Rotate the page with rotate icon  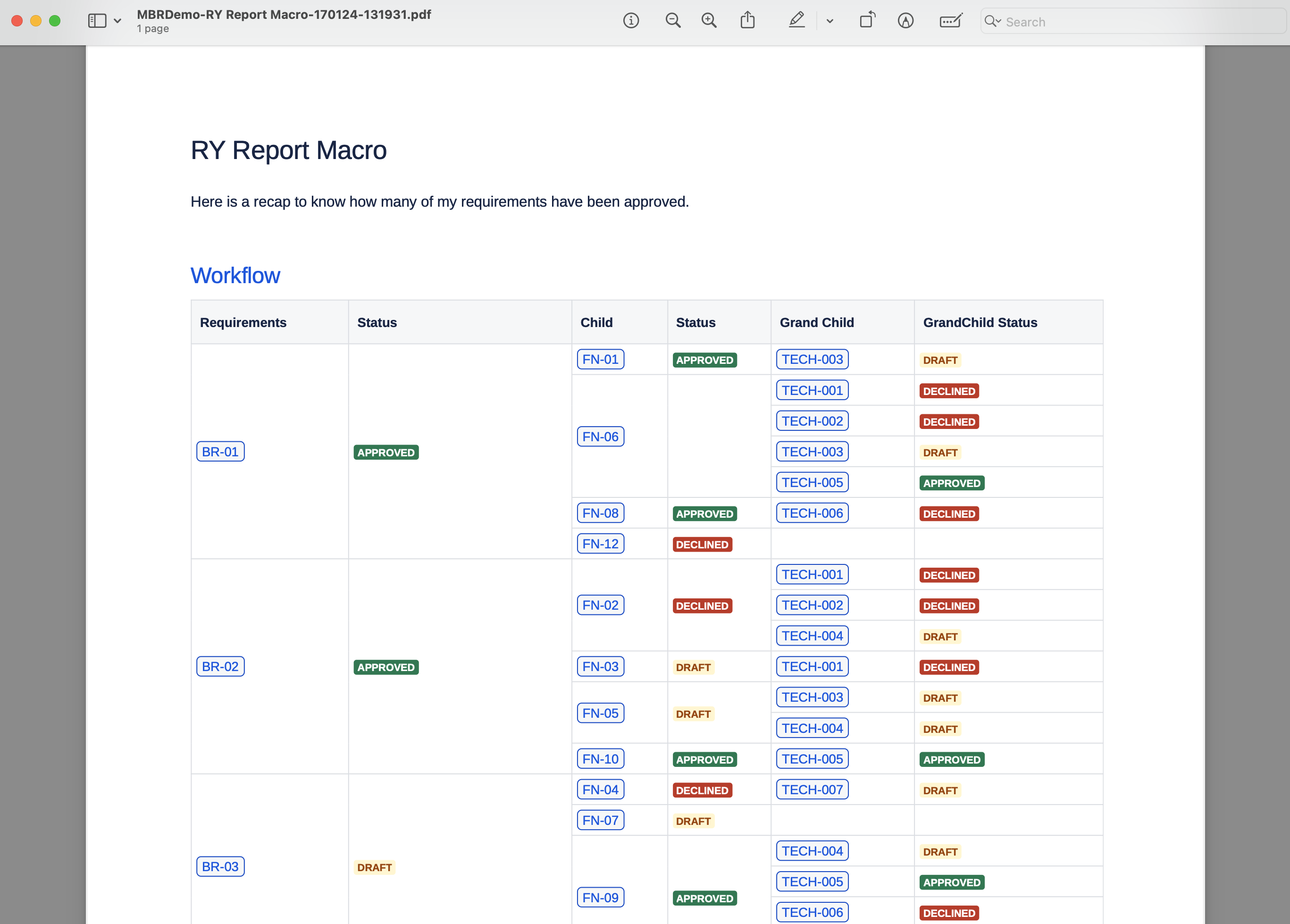pos(867,21)
